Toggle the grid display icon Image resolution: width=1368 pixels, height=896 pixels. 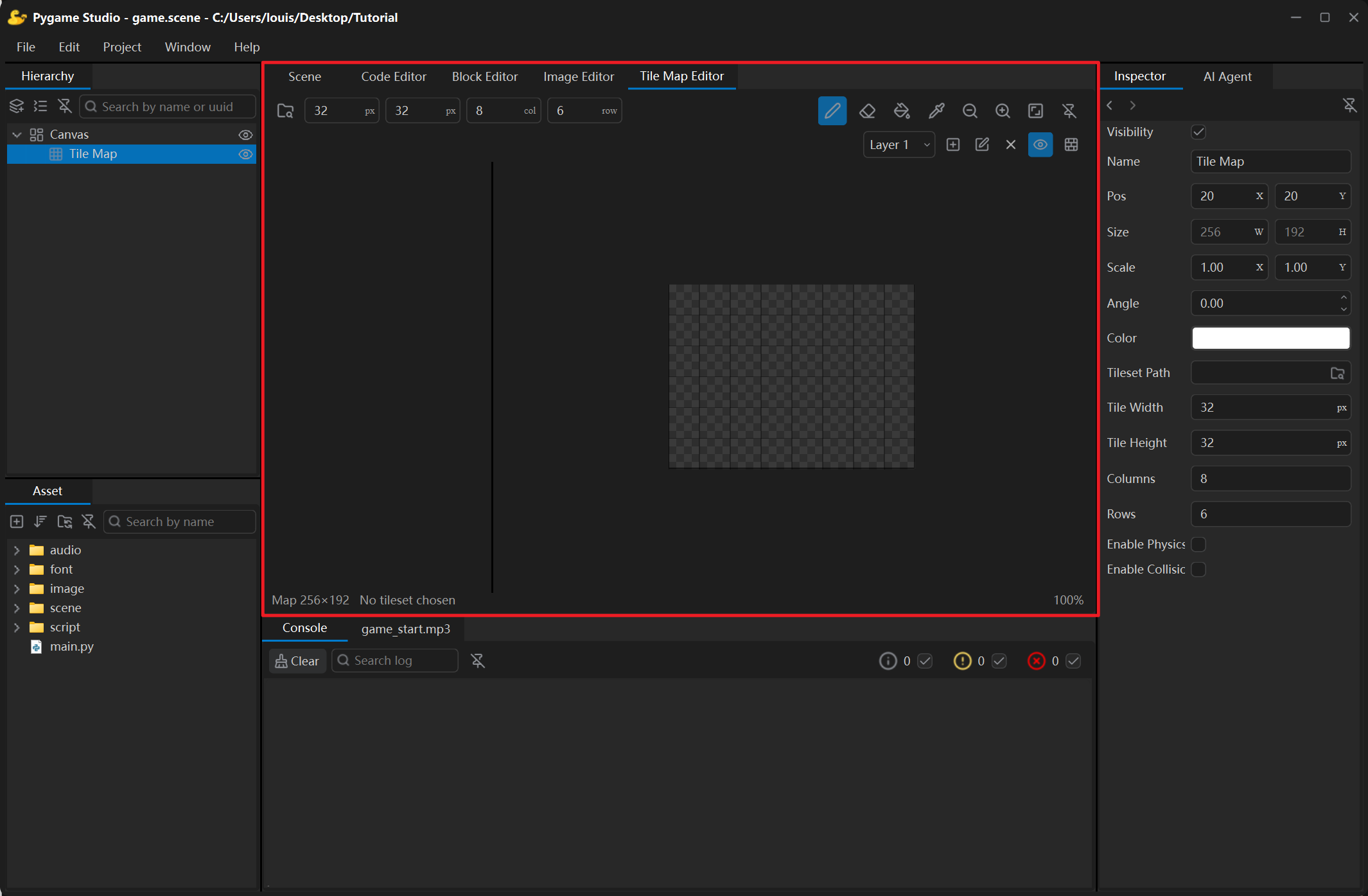(1071, 145)
